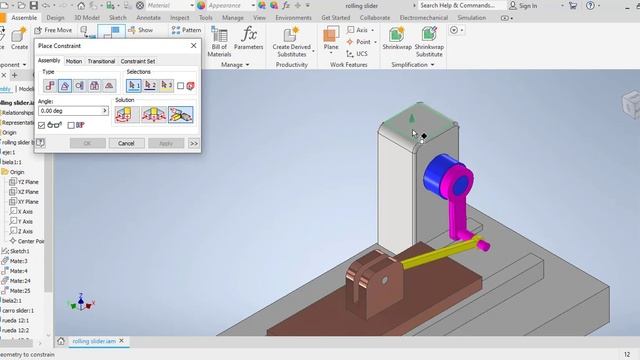Click the Pattern tool
640x360 pixels.
click(186, 30)
